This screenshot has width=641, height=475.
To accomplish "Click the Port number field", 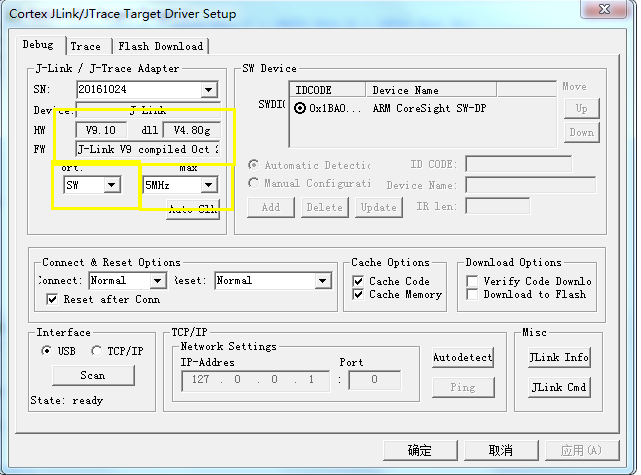I will (x=375, y=381).
